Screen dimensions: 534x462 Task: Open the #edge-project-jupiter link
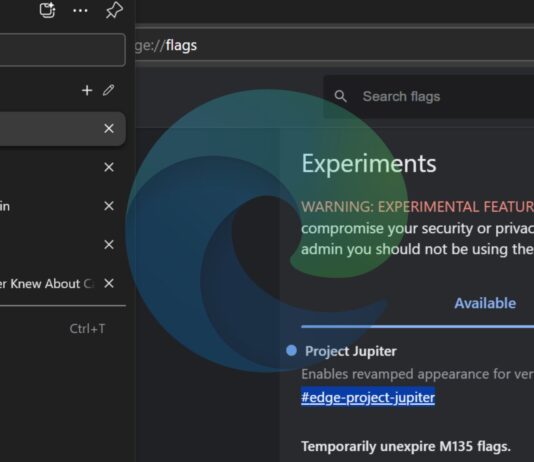368,397
